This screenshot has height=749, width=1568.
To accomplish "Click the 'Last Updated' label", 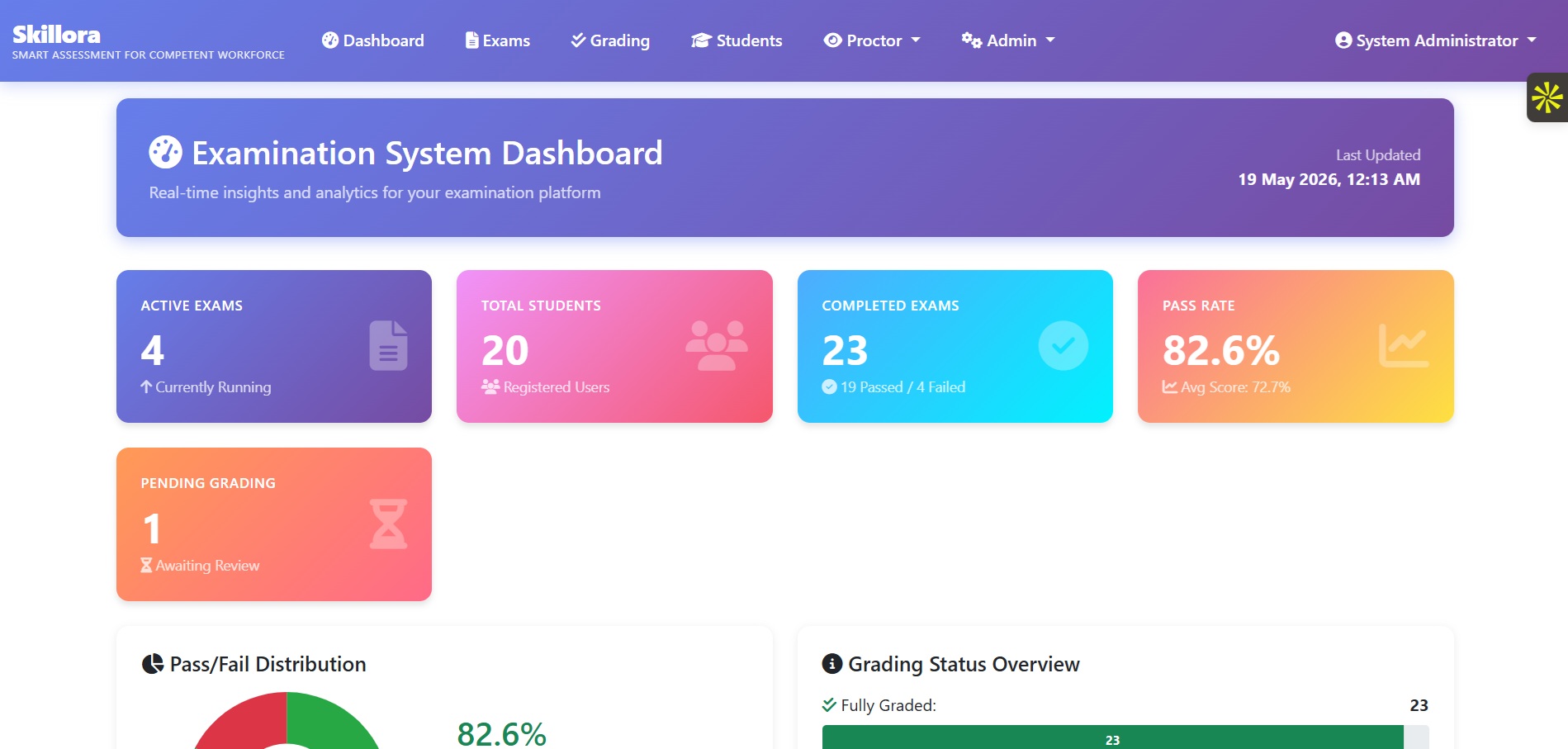I will pos(1378,155).
